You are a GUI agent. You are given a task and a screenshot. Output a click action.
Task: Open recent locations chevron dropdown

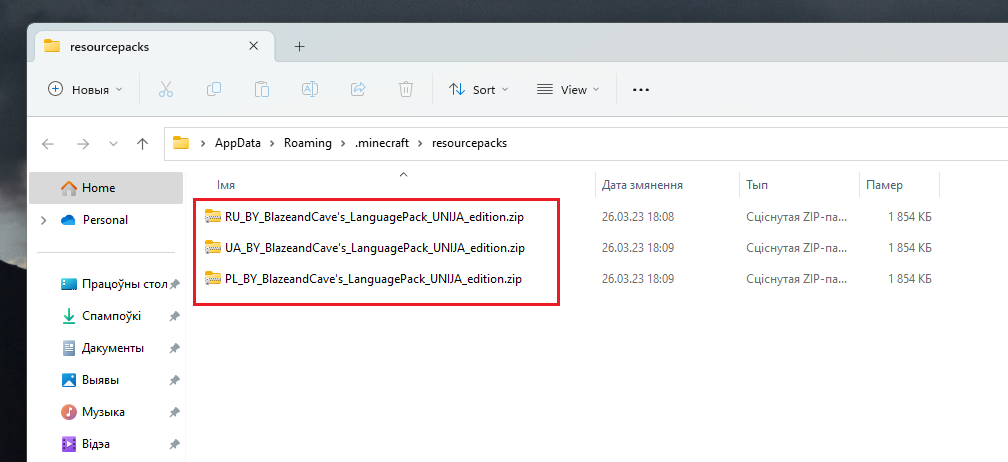(x=114, y=144)
